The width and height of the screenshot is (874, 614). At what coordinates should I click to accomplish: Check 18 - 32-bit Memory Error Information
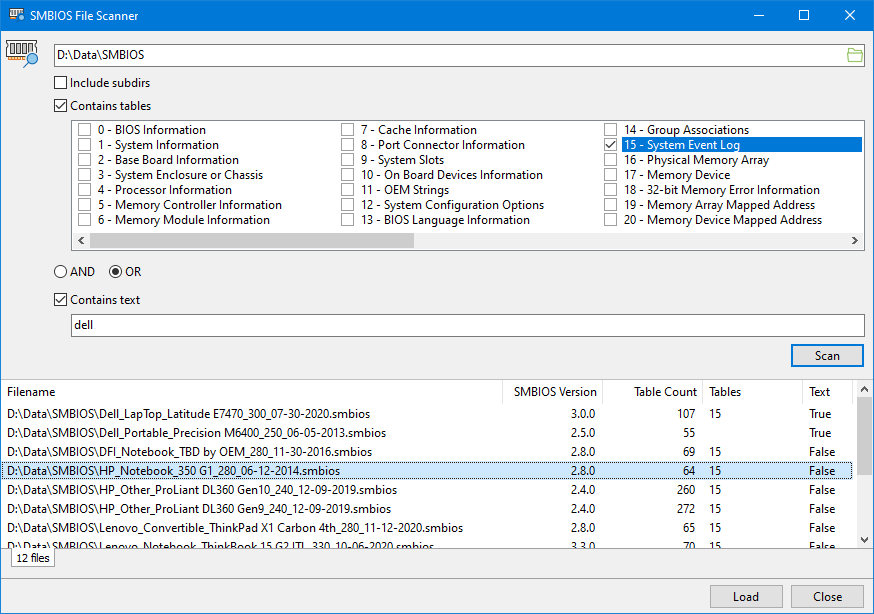click(x=610, y=190)
